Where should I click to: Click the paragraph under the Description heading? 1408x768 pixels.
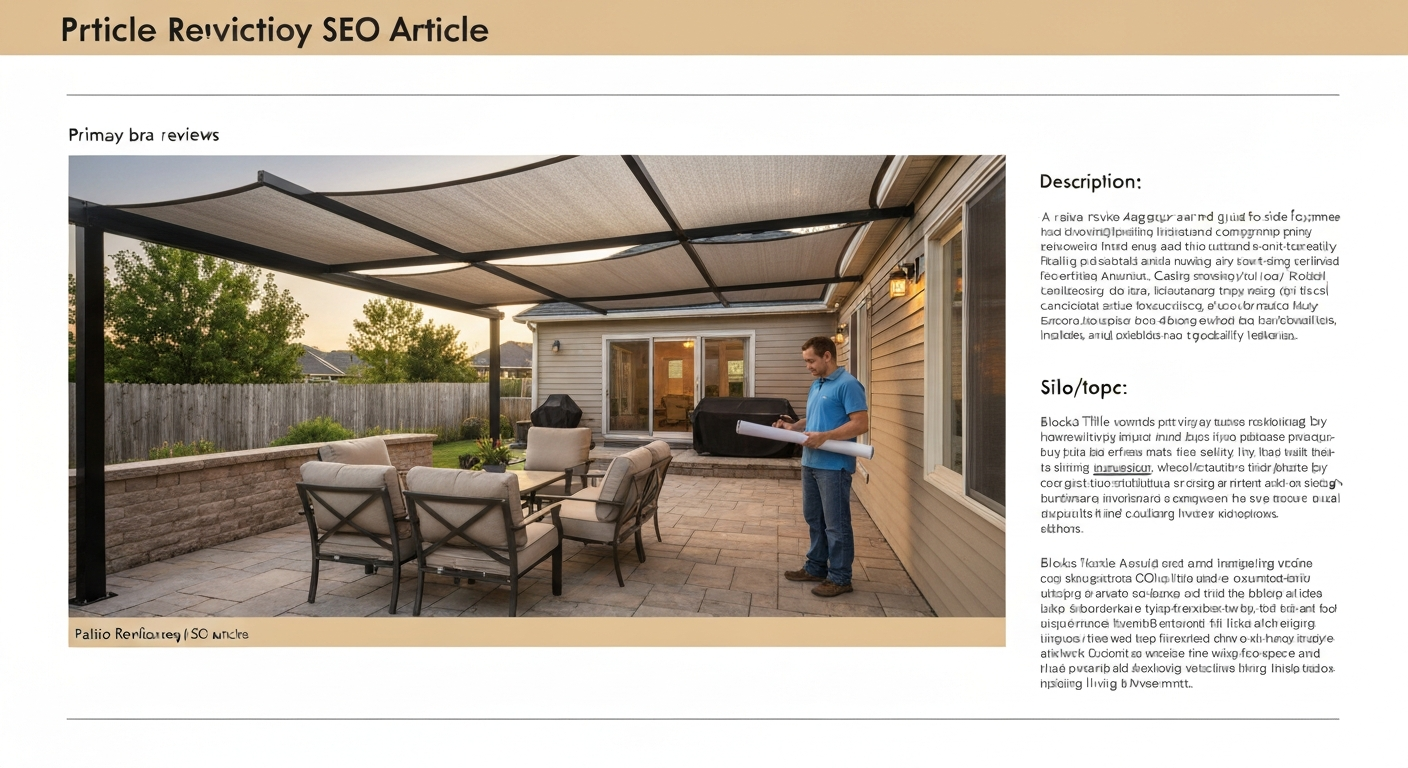click(1189, 276)
